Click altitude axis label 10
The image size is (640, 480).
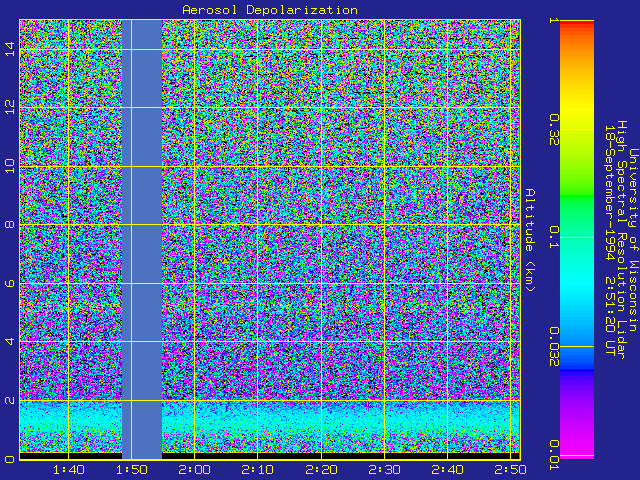click(10, 166)
